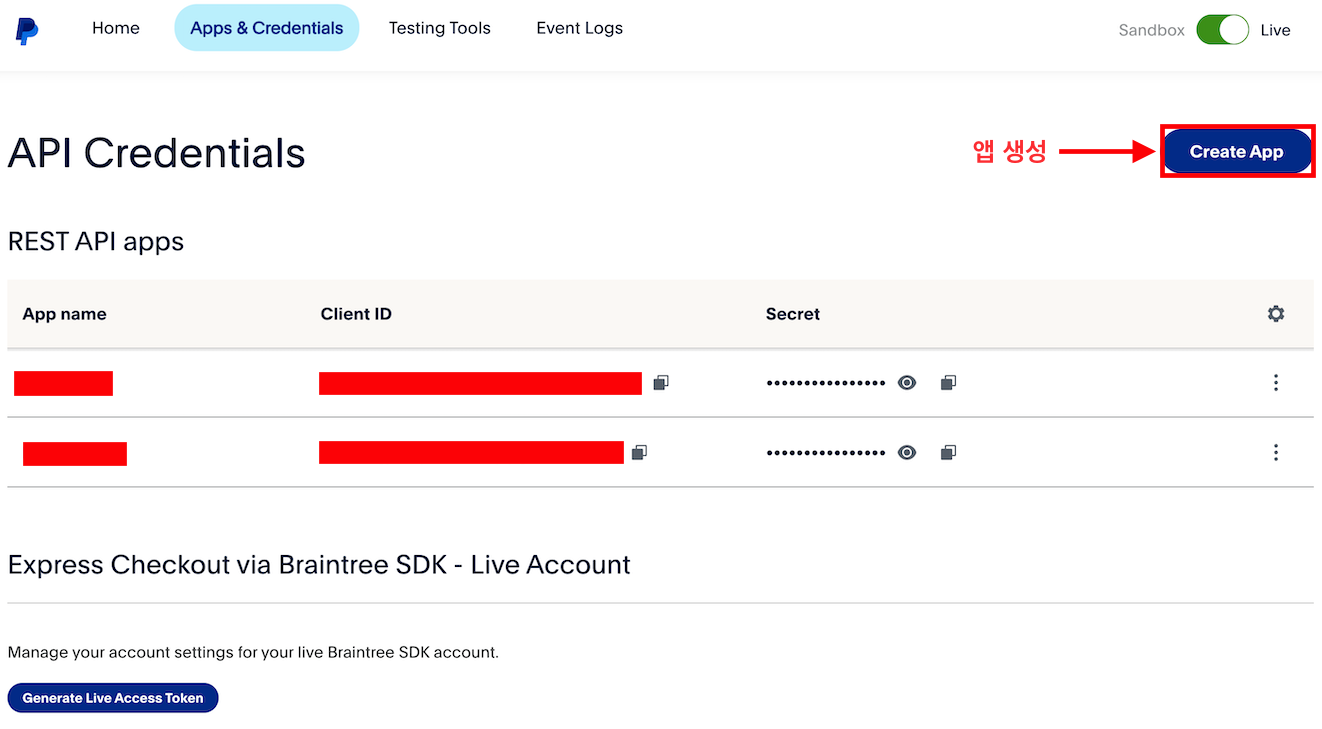Open more options for second app row
1322x729 pixels.
point(1276,453)
